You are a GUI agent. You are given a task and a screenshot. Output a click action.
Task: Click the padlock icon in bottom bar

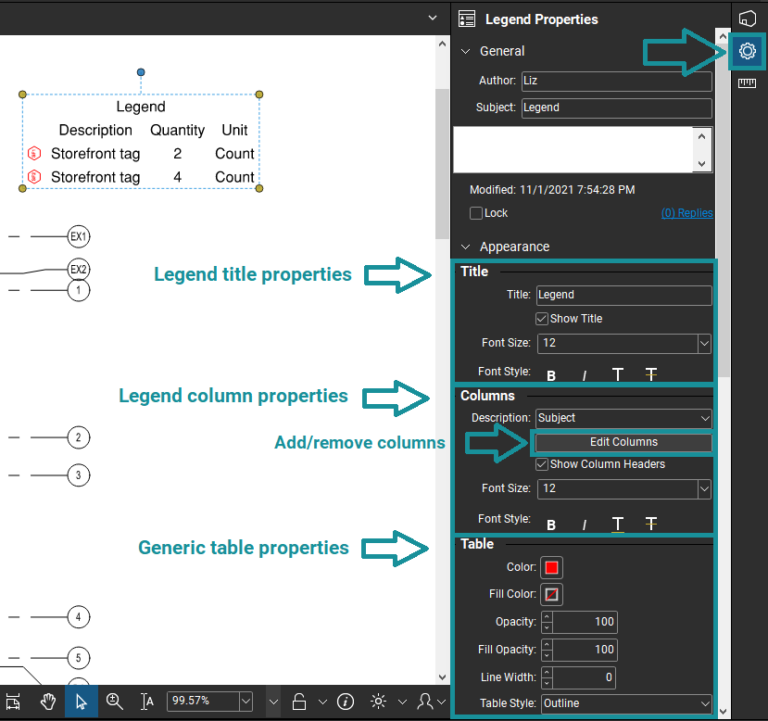coord(299,701)
